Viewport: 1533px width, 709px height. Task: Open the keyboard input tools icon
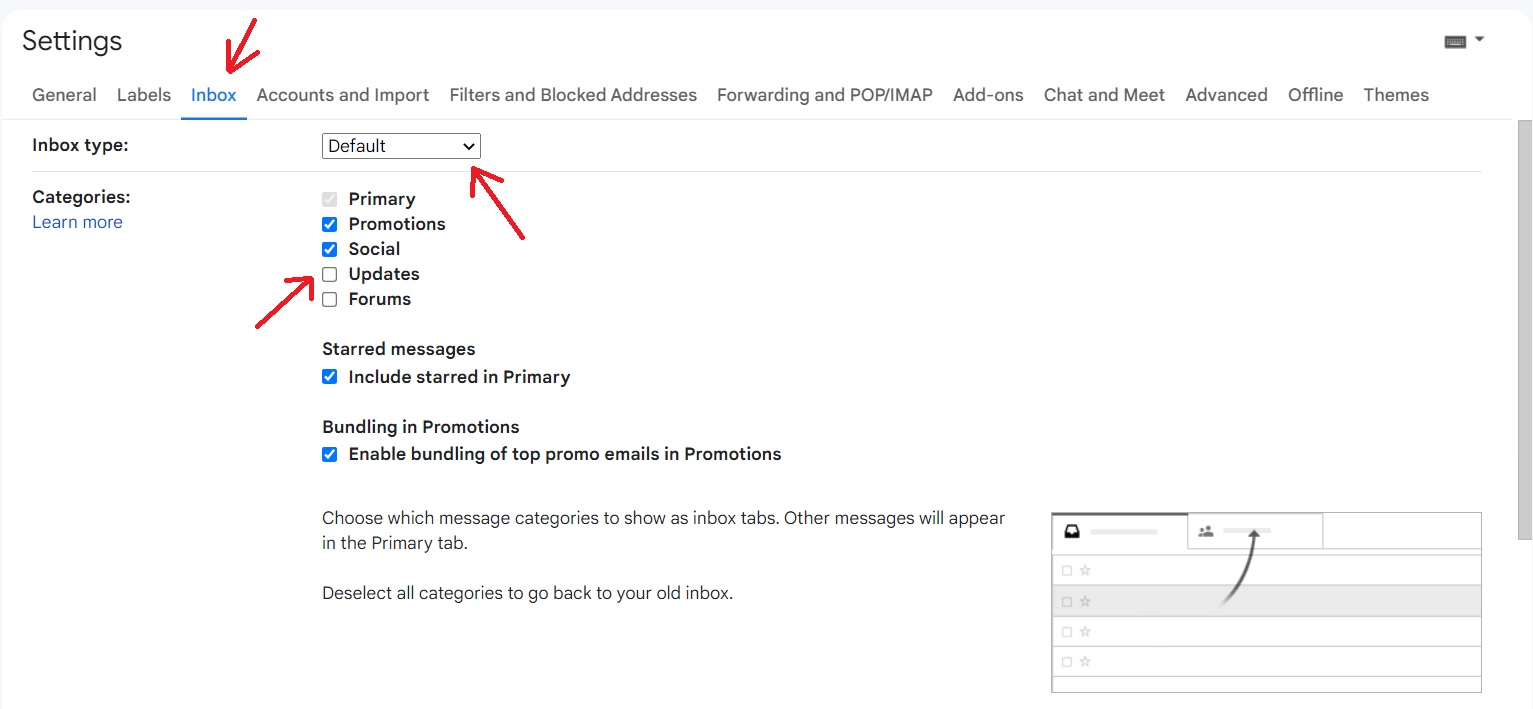(1455, 41)
